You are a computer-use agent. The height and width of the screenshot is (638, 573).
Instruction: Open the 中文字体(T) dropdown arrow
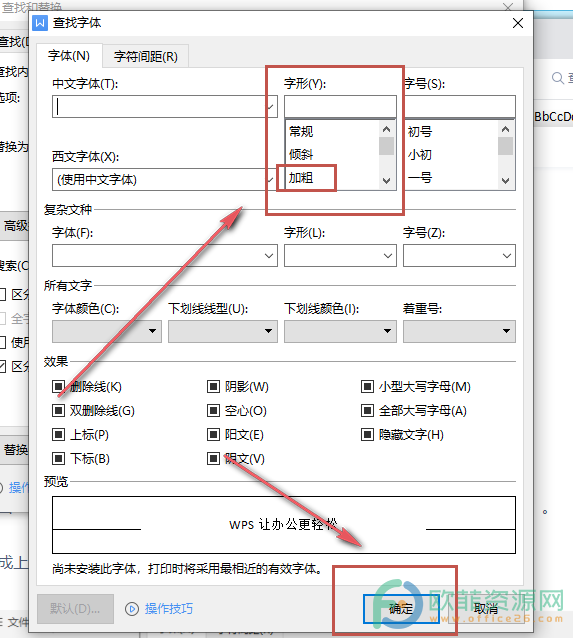click(270, 107)
